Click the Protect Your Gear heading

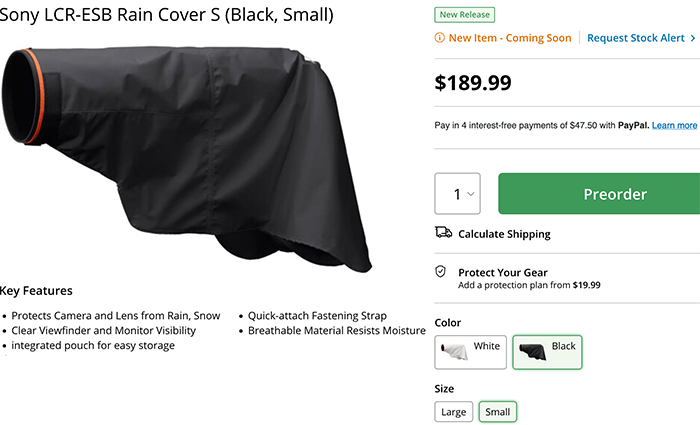click(502, 272)
